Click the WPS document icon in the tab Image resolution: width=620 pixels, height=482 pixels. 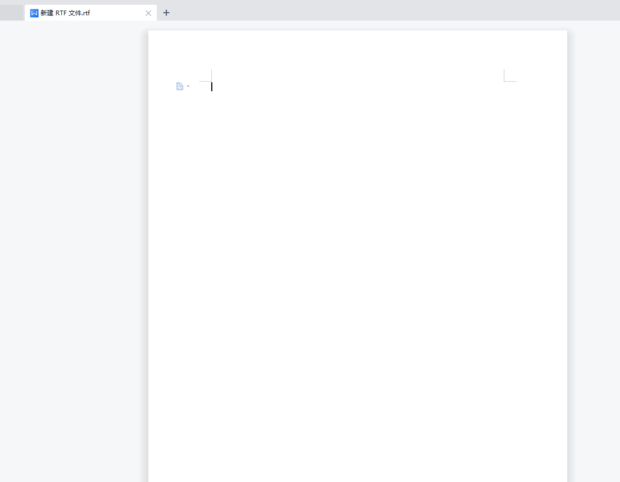click(34, 13)
